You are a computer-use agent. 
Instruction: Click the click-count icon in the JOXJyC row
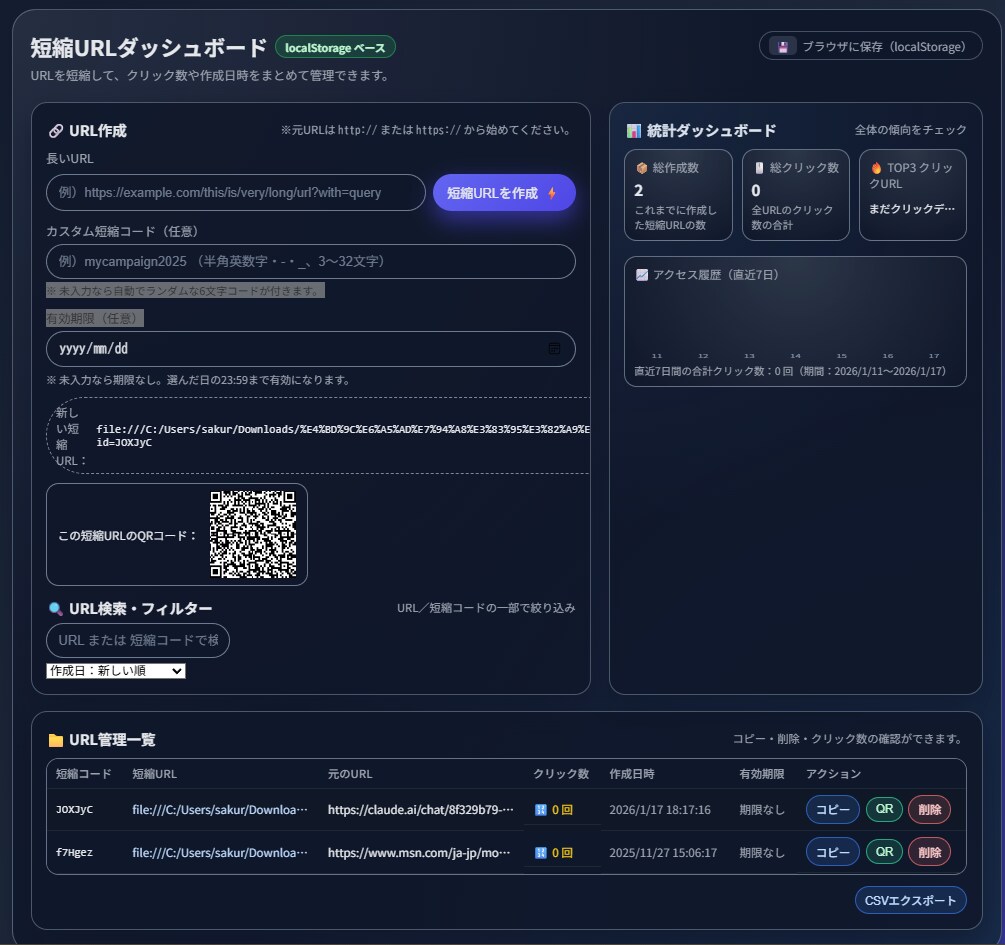click(x=541, y=810)
